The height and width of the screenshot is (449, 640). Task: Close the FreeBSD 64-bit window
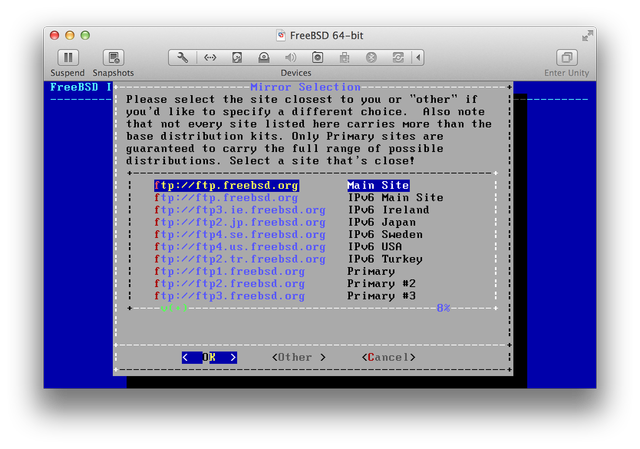pos(55,35)
